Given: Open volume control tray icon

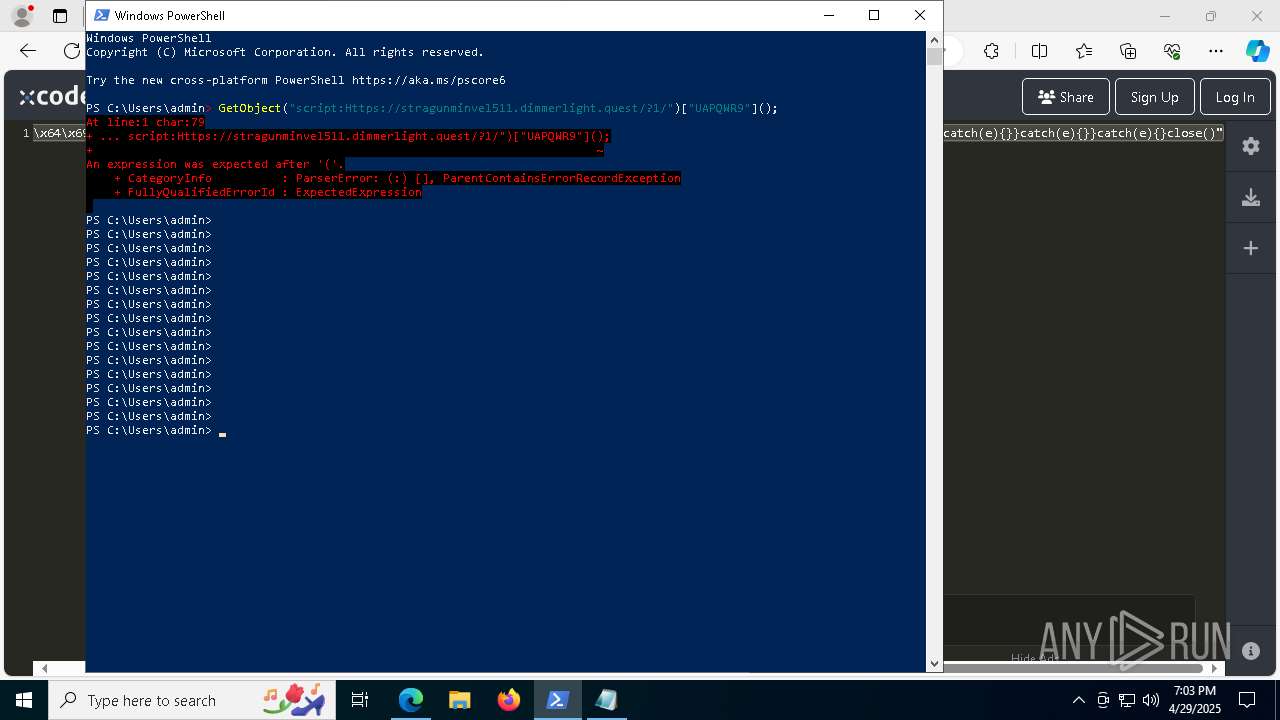Looking at the screenshot, I should click(1150, 700).
